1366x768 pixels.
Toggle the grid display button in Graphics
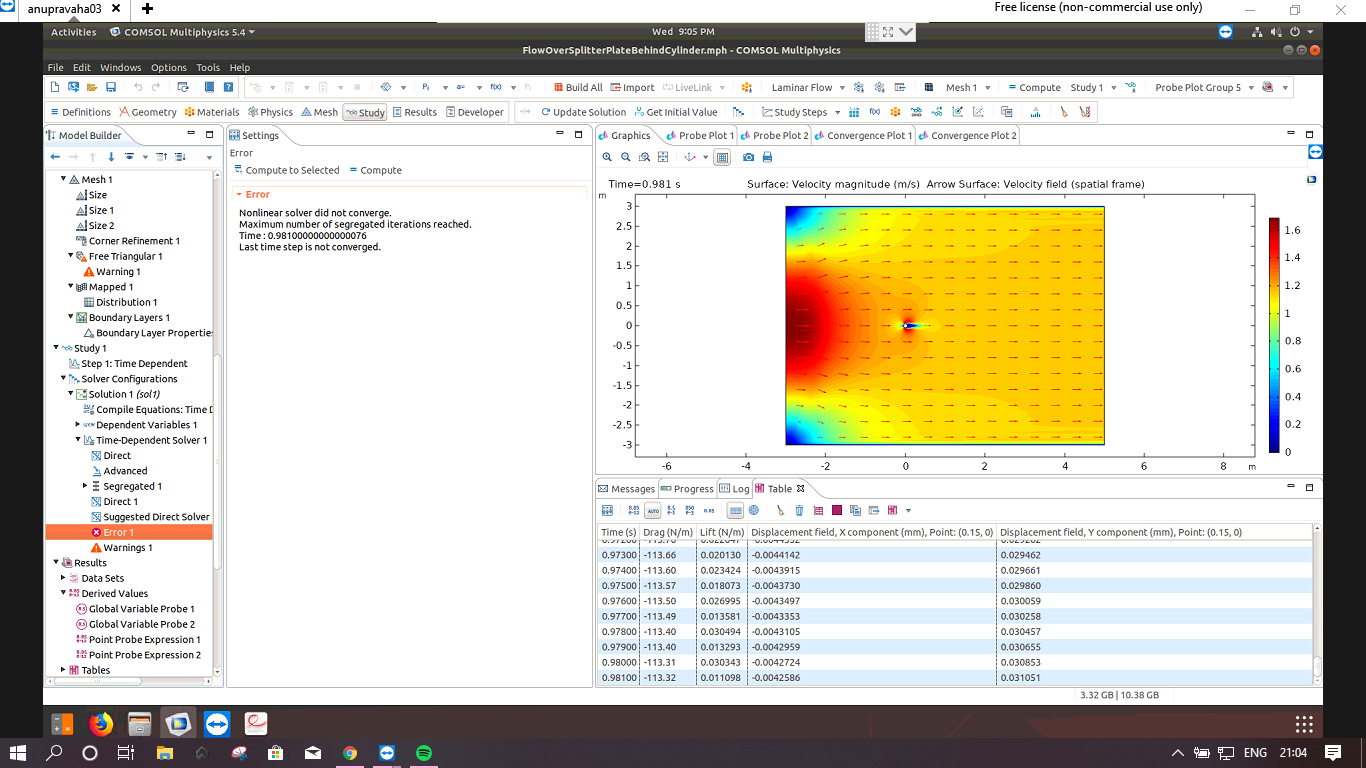coord(722,157)
